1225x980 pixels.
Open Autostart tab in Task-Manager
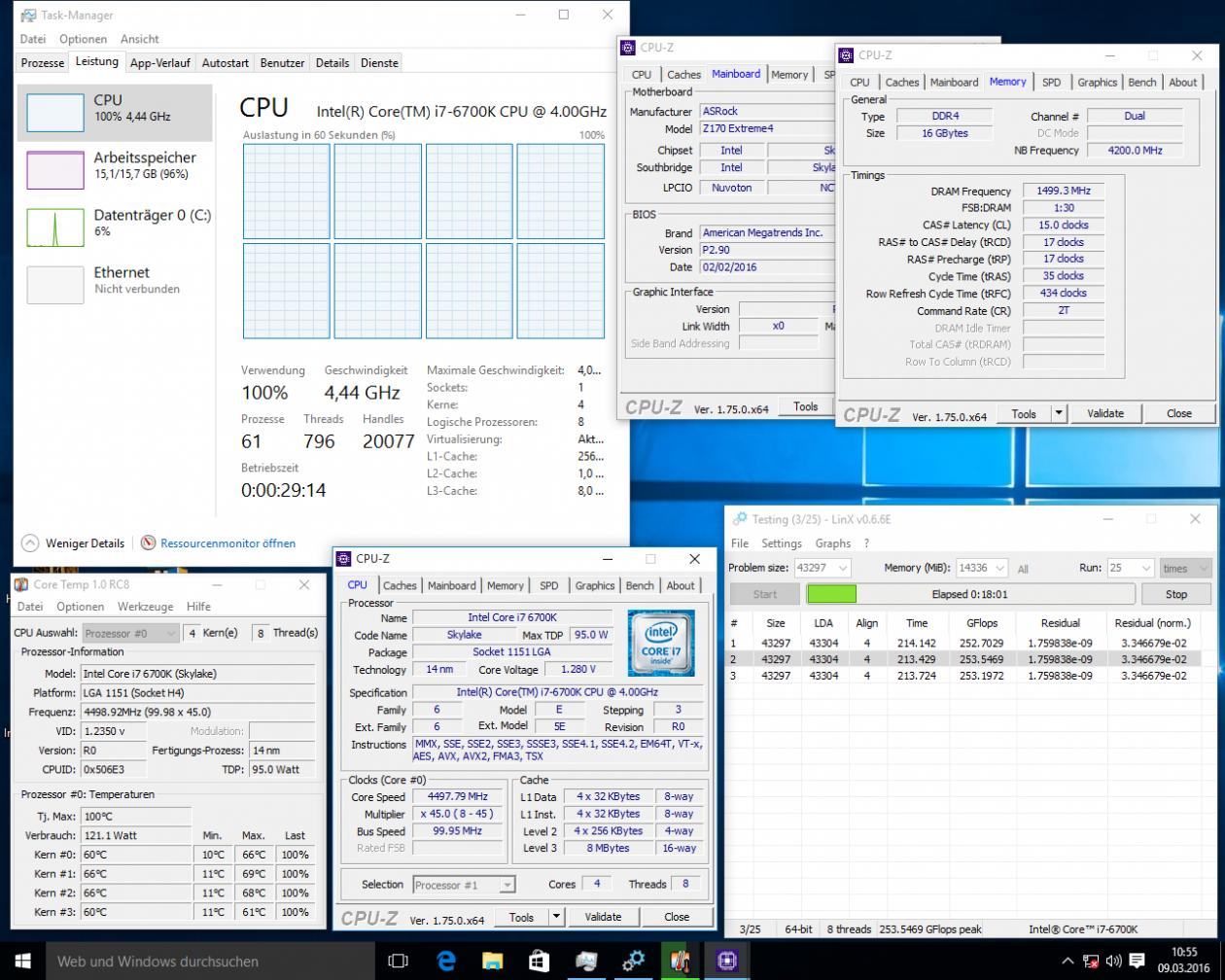point(225,62)
